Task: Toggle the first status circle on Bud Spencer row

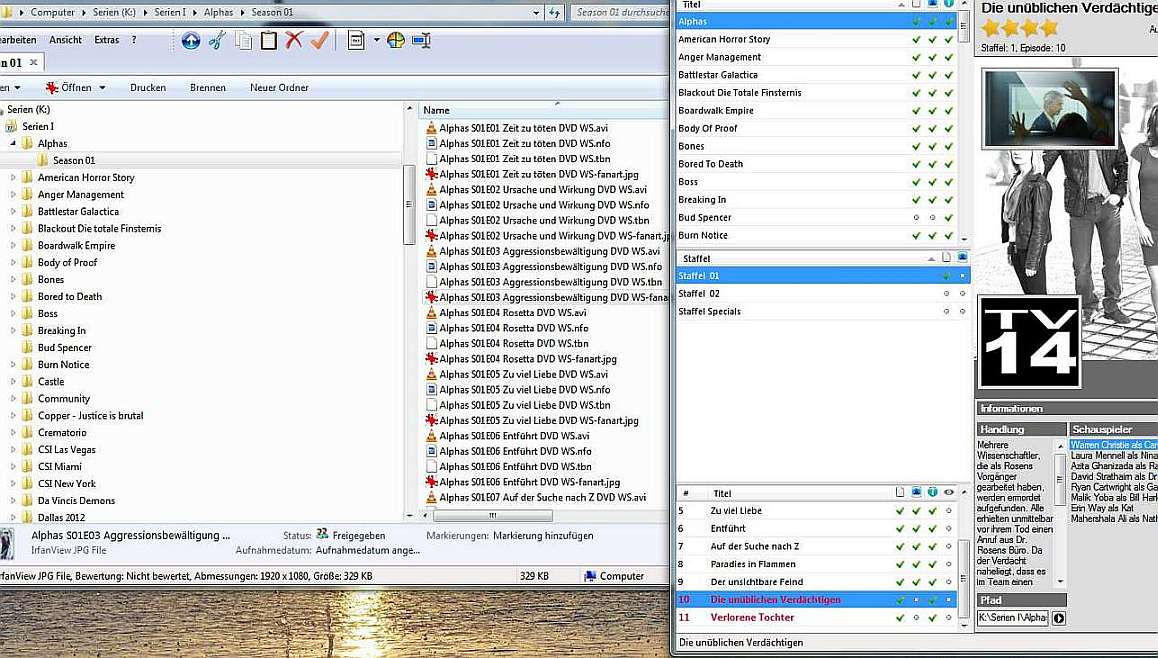Action: (917, 218)
